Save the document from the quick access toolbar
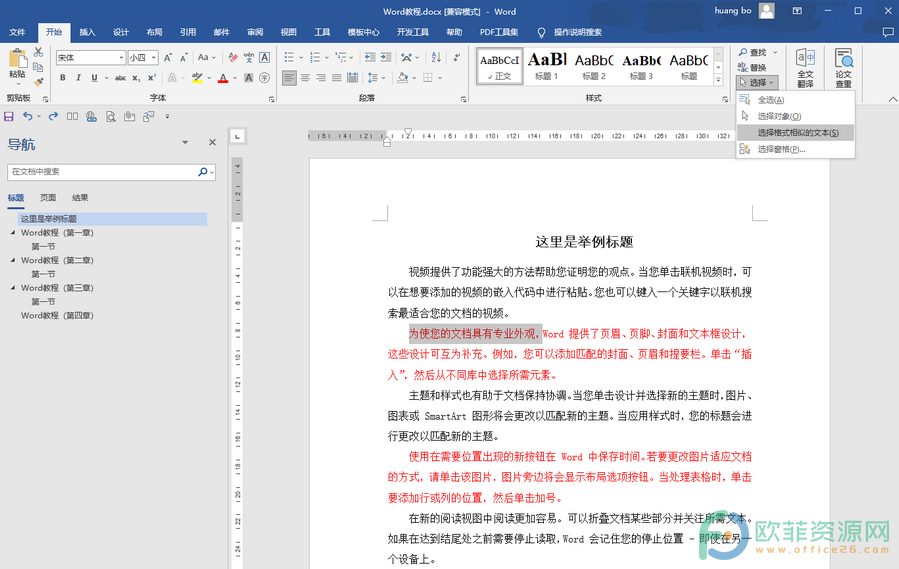The height and width of the screenshot is (569, 899). 9,116
